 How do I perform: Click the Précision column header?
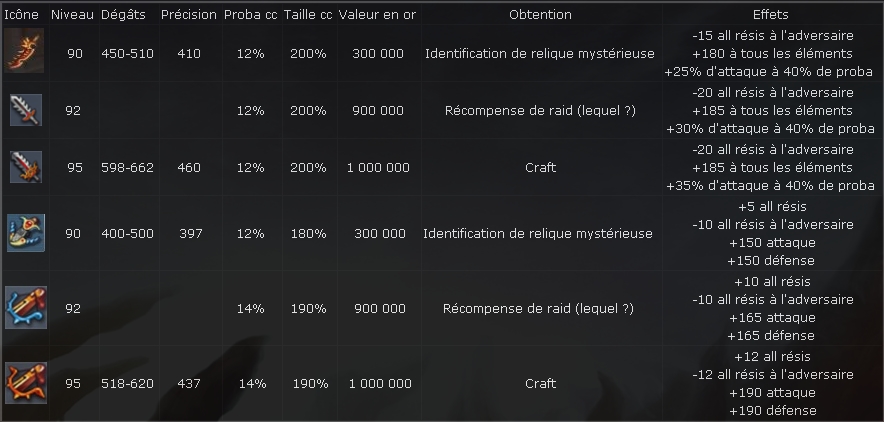tap(189, 15)
